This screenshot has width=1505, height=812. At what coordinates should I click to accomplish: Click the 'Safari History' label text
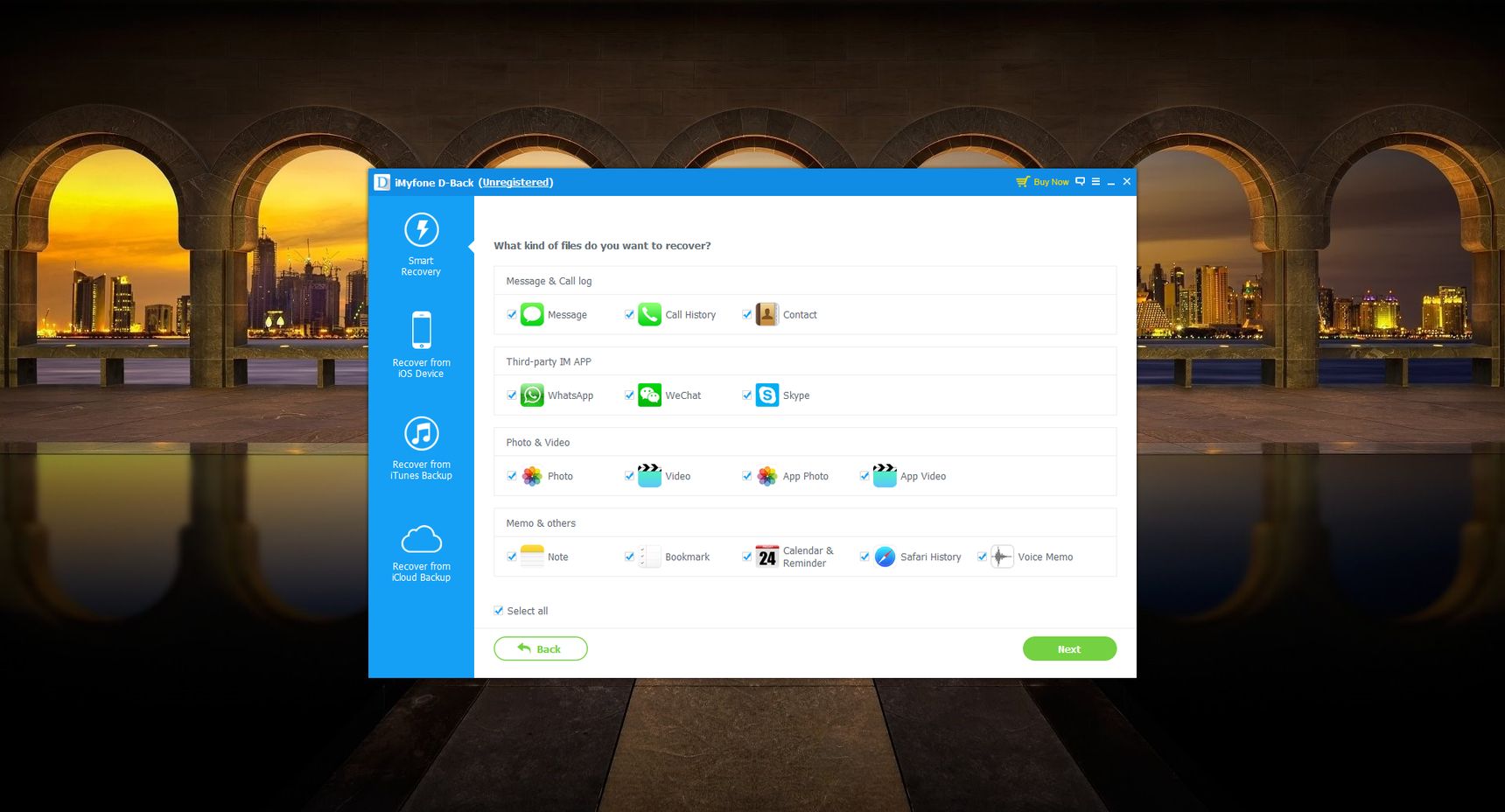(930, 556)
